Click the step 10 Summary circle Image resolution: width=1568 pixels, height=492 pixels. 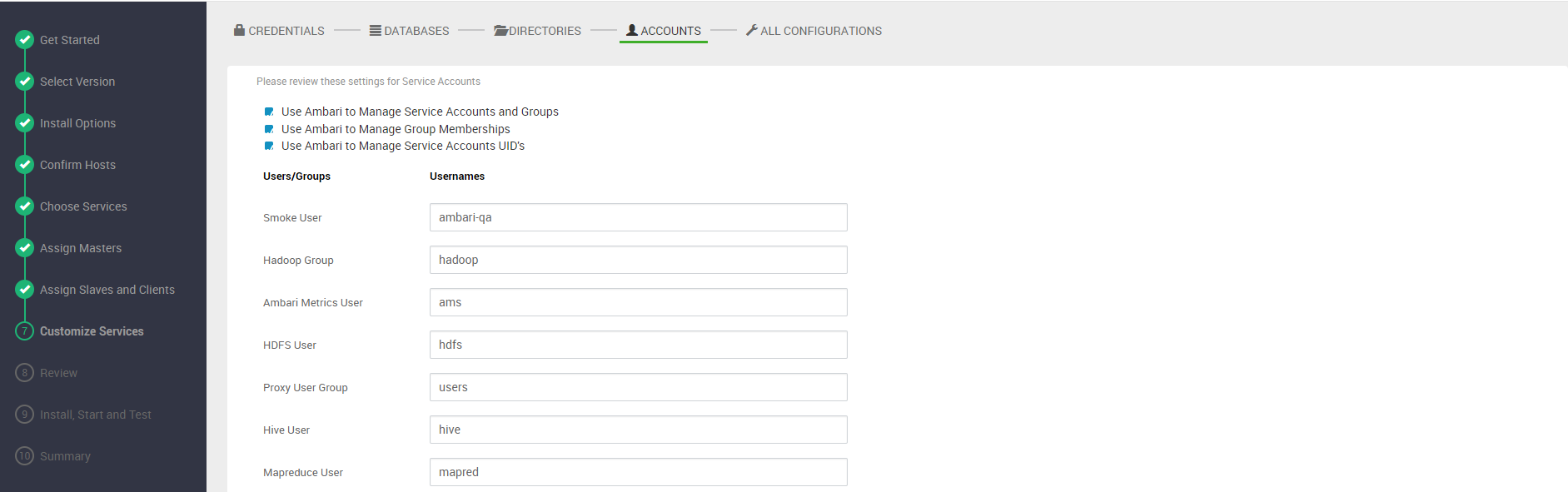(25, 455)
